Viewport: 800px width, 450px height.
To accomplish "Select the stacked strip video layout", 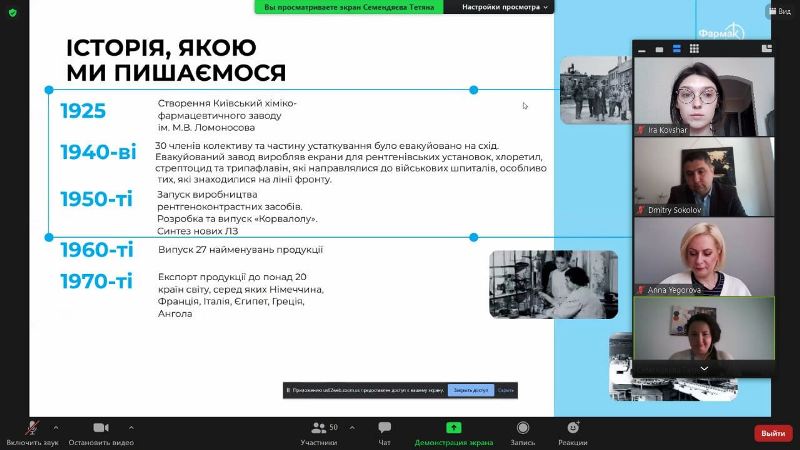I will coord(677,49).
